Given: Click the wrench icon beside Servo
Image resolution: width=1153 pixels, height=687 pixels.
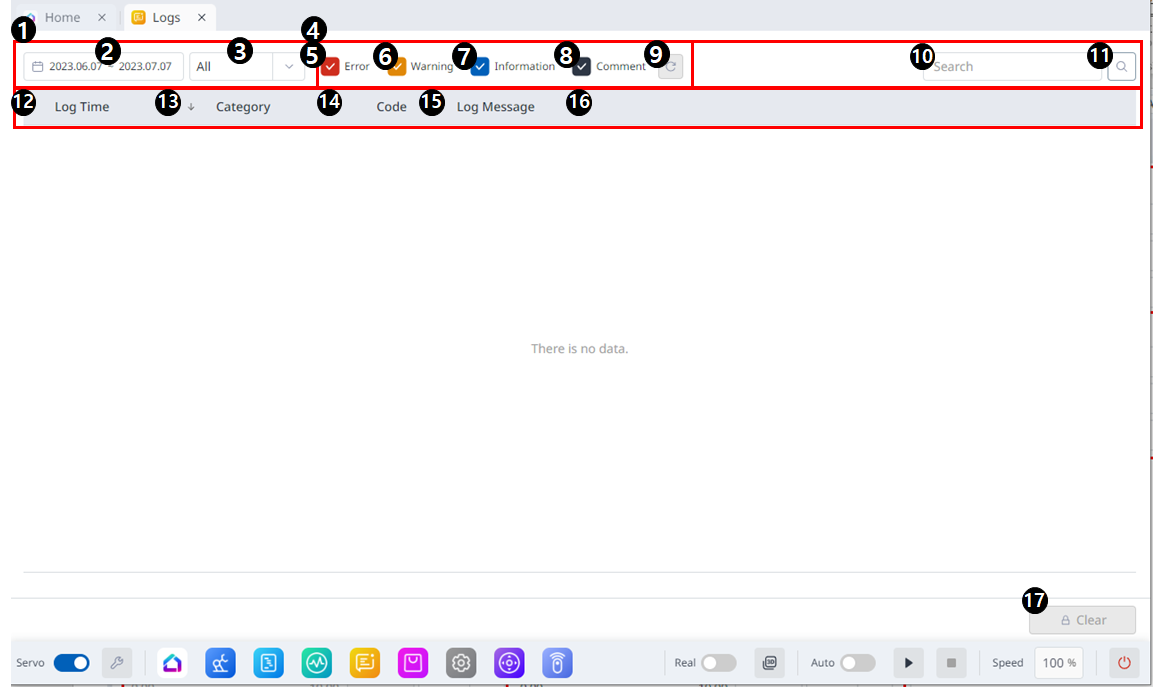Looking at the screenshot, I should coord(117,662).
